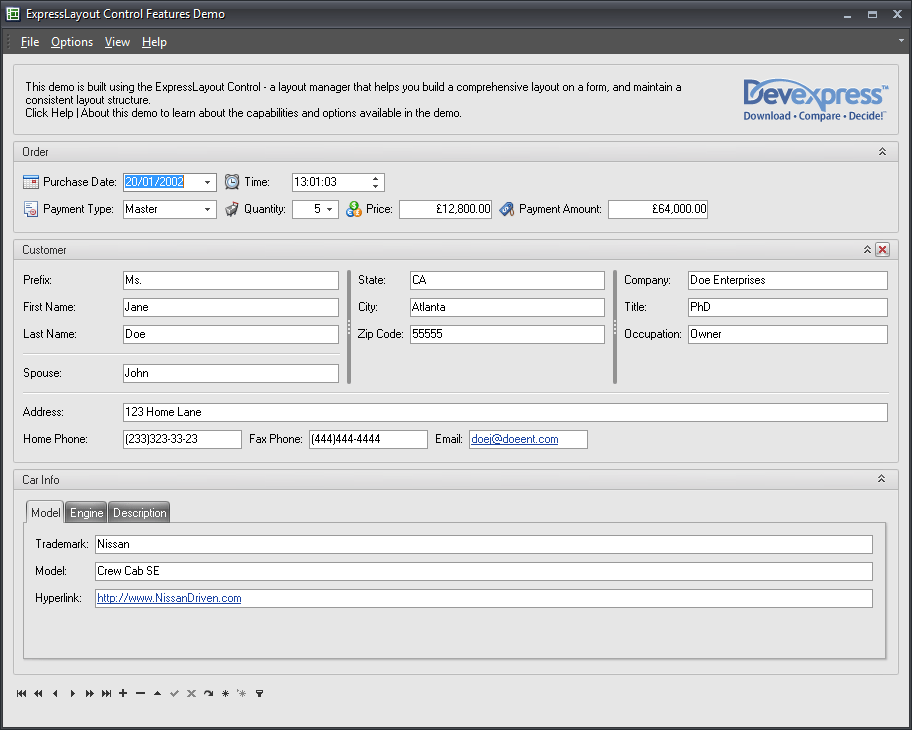Click the clock icon beside Time

click(x=232, y=182)
